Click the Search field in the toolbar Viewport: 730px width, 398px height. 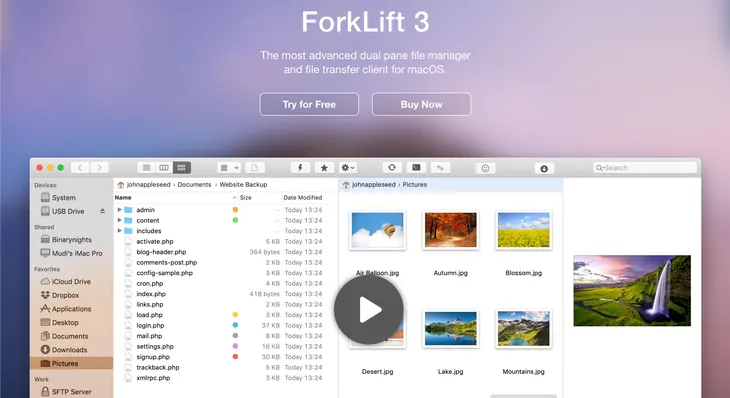click(645, 168)
